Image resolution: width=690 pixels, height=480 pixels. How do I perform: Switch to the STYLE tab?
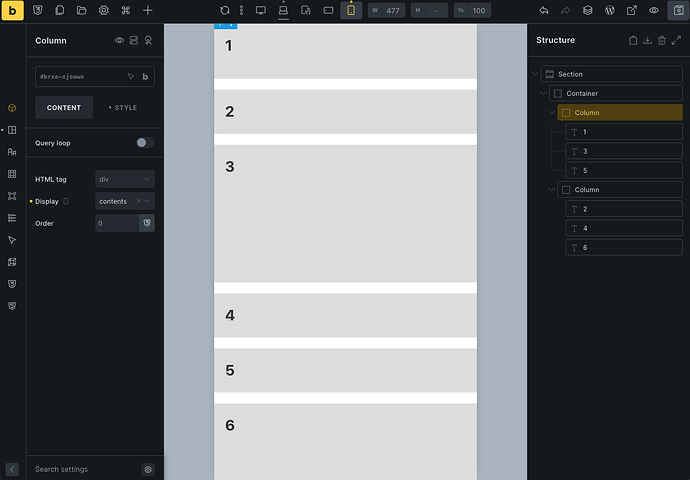pyautogui.click(x=123, y=107)
